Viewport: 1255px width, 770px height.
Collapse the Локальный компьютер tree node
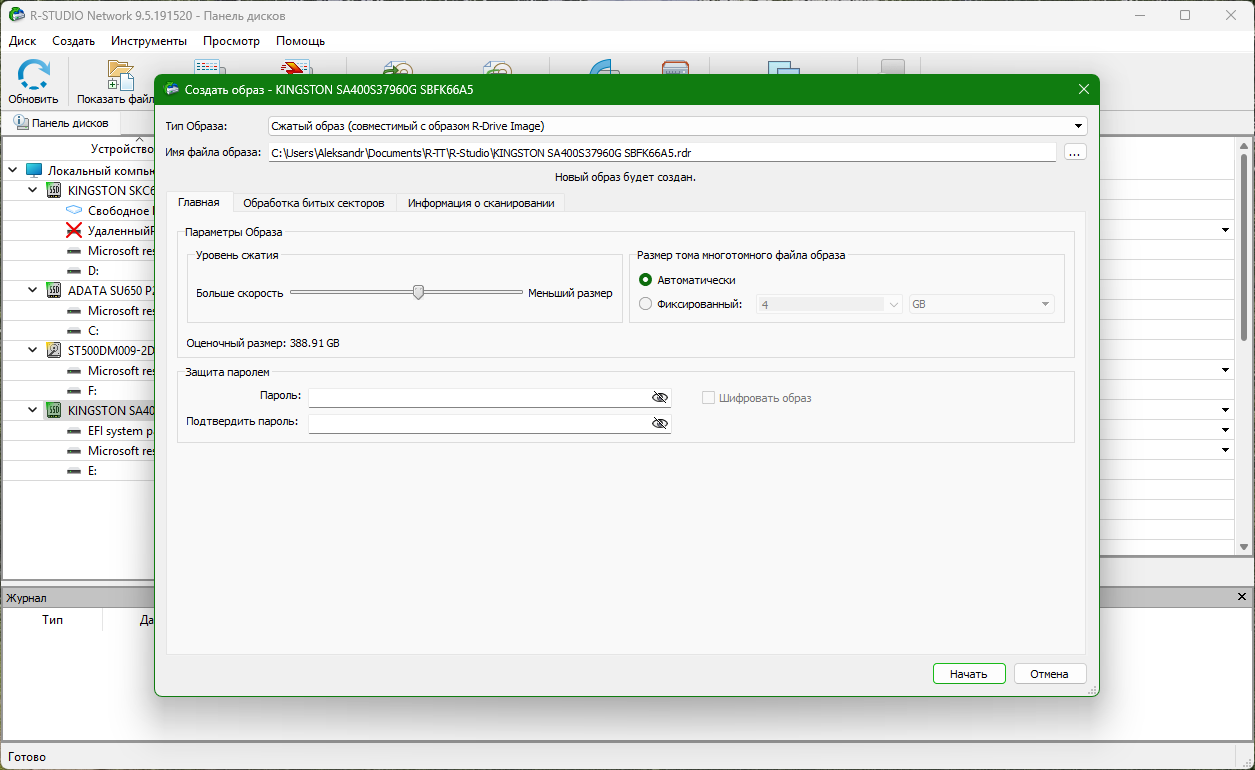click(x=12, y=171)
